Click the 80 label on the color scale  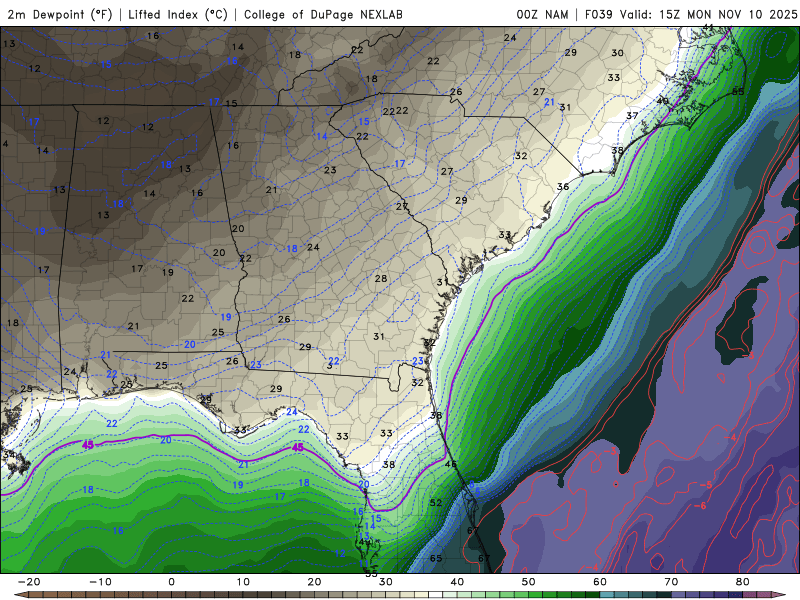743,582
